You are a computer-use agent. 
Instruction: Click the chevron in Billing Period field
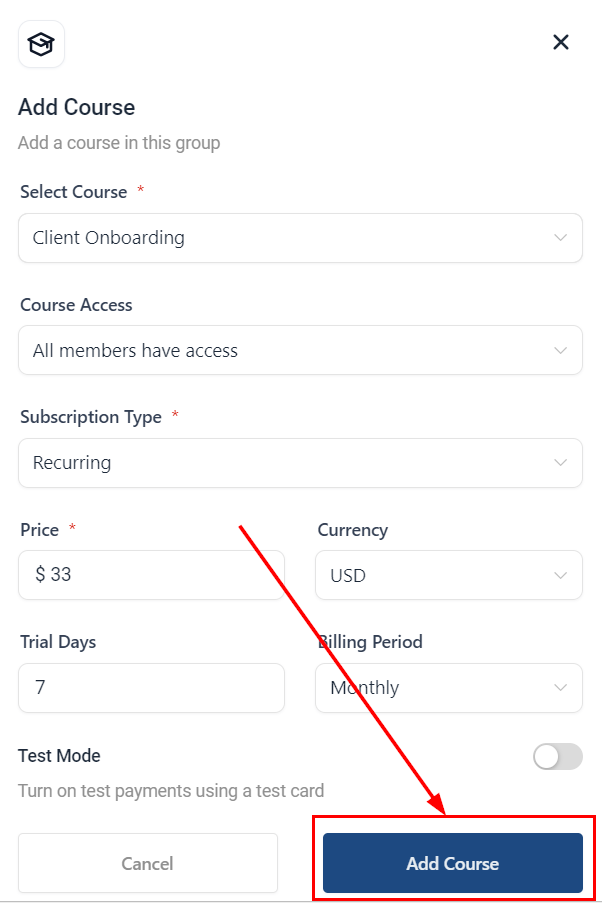point(560,688)
